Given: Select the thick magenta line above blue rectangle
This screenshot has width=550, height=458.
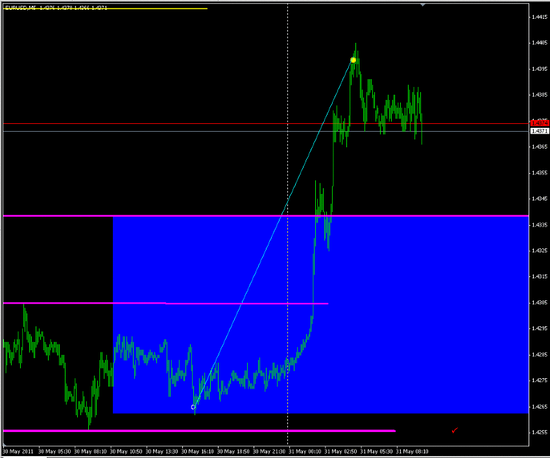Looking at the screenshot, I should pyautogui.click(x=266, y=216).
